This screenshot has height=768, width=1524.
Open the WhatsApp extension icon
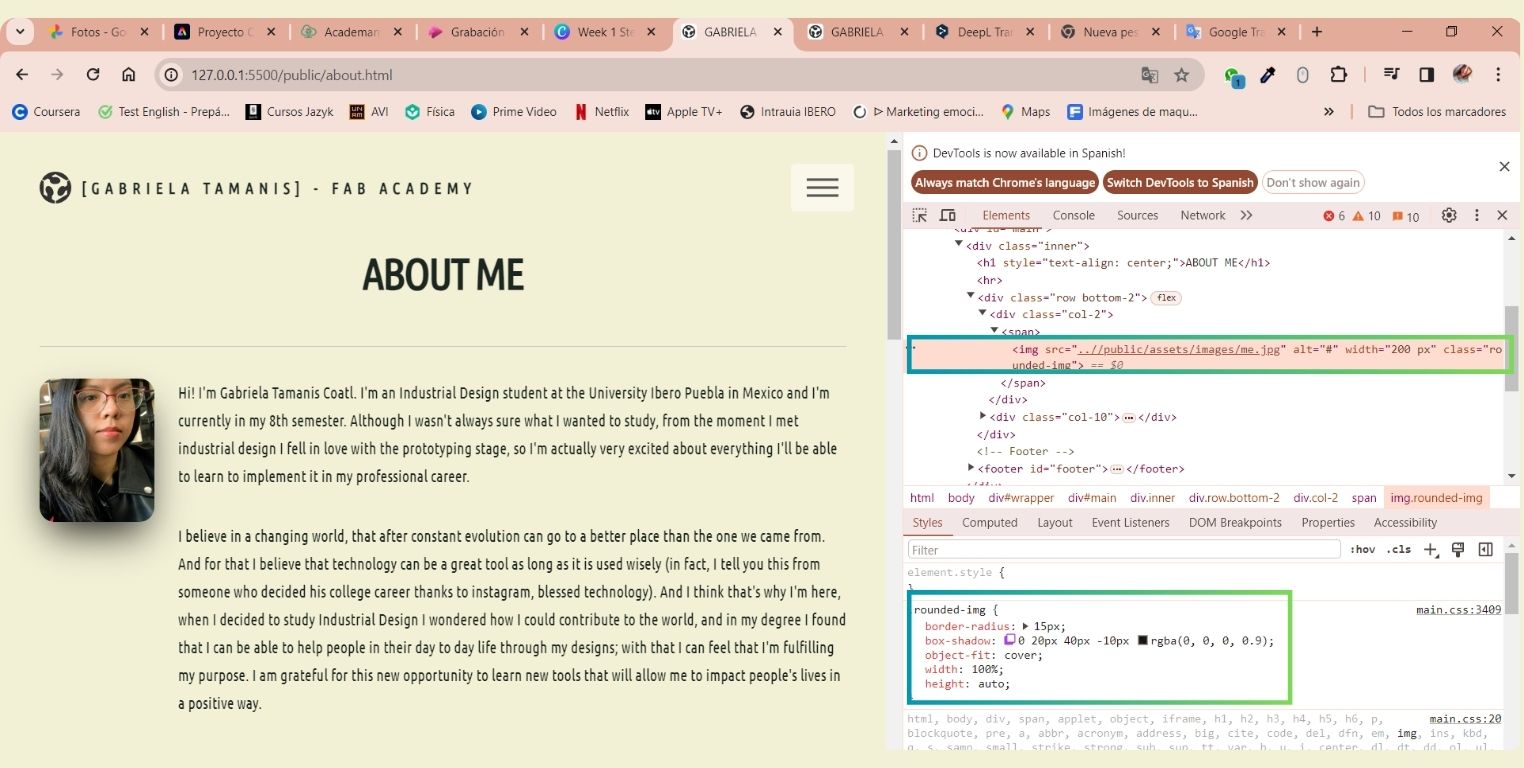pos(1234,75)
